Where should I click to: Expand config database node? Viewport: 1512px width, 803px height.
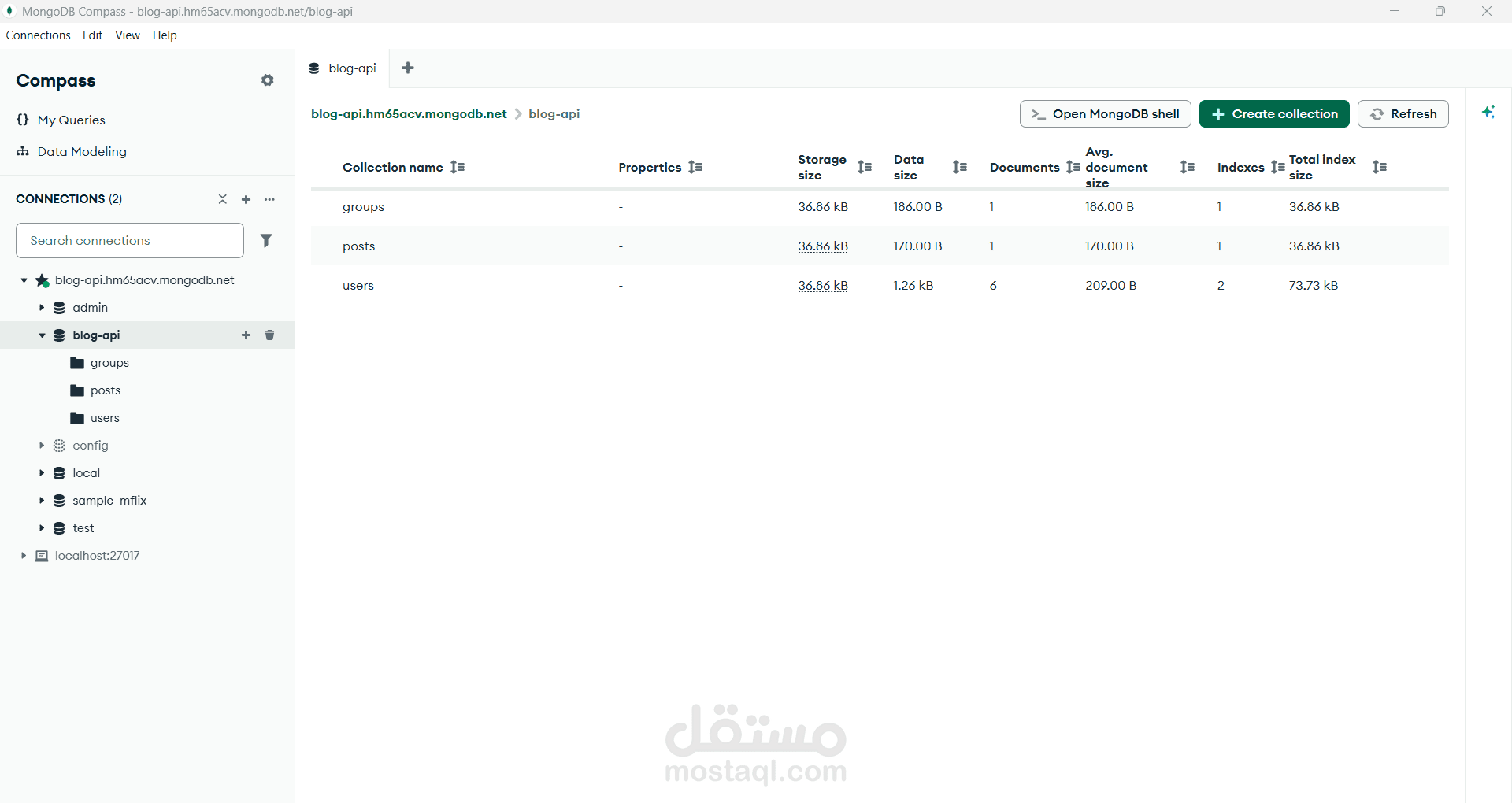(42, 446)
